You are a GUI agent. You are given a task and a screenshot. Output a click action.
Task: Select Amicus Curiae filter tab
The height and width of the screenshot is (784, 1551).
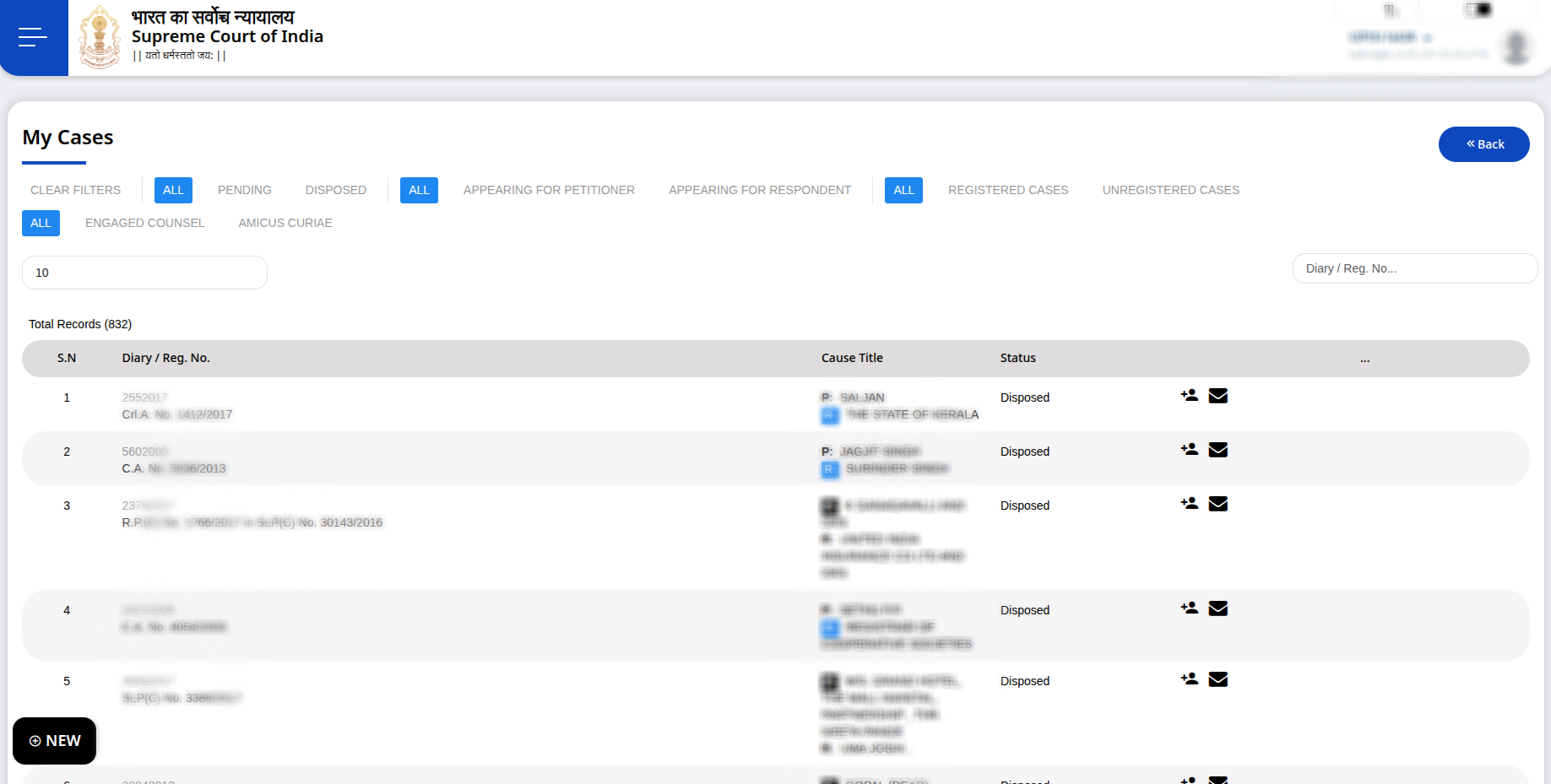click(x=285, y=223)
